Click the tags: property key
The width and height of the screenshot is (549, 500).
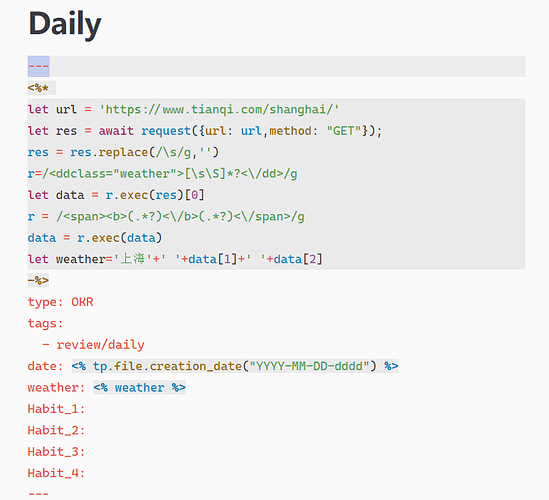tap(46, 323)
